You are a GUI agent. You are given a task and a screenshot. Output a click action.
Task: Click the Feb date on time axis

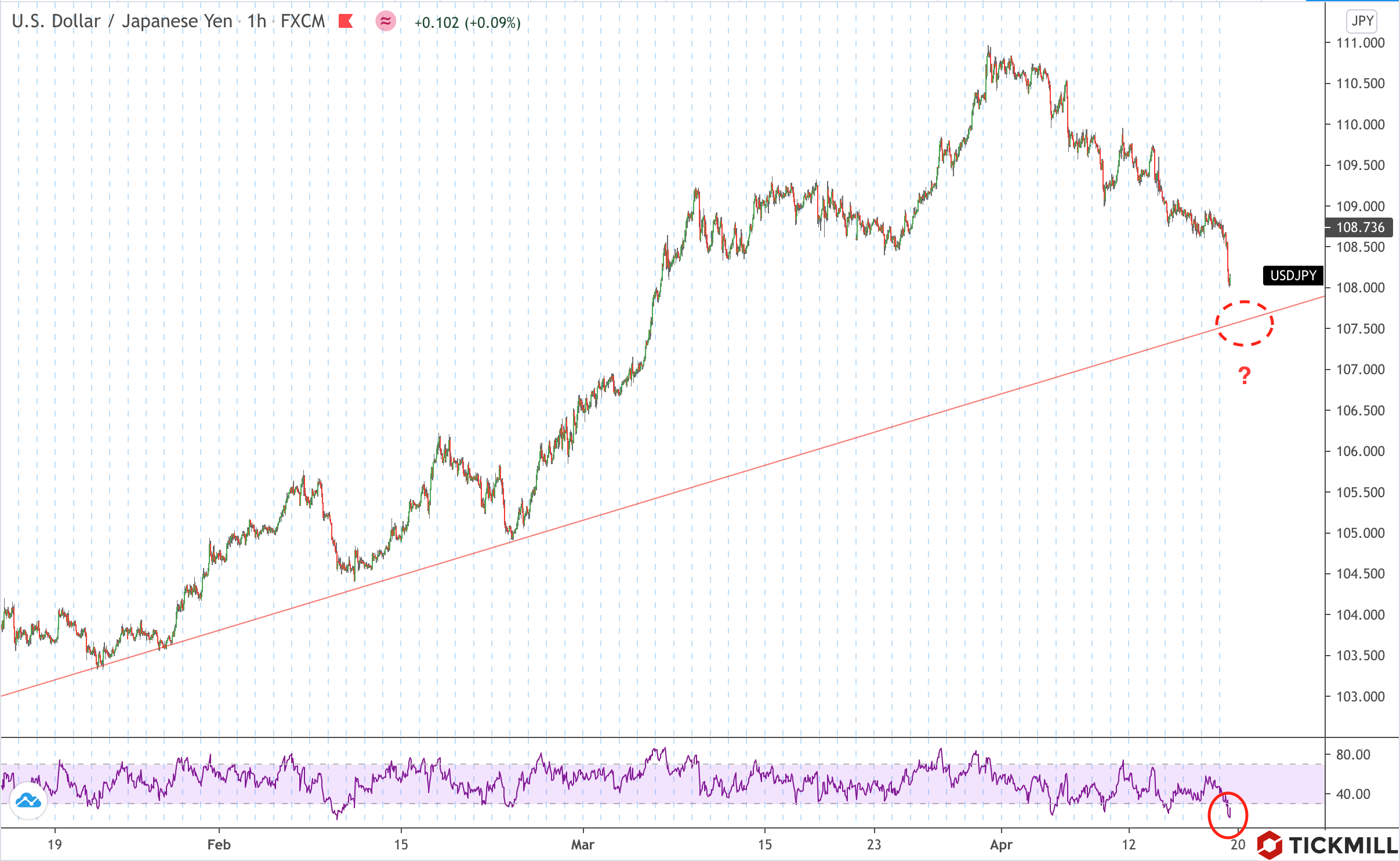click(219, 845)
